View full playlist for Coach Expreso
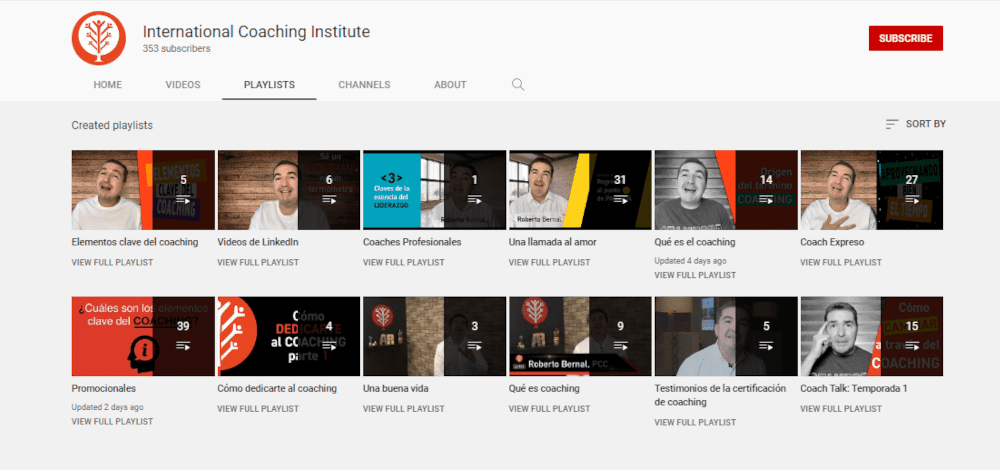 click(x=841, y=262)
